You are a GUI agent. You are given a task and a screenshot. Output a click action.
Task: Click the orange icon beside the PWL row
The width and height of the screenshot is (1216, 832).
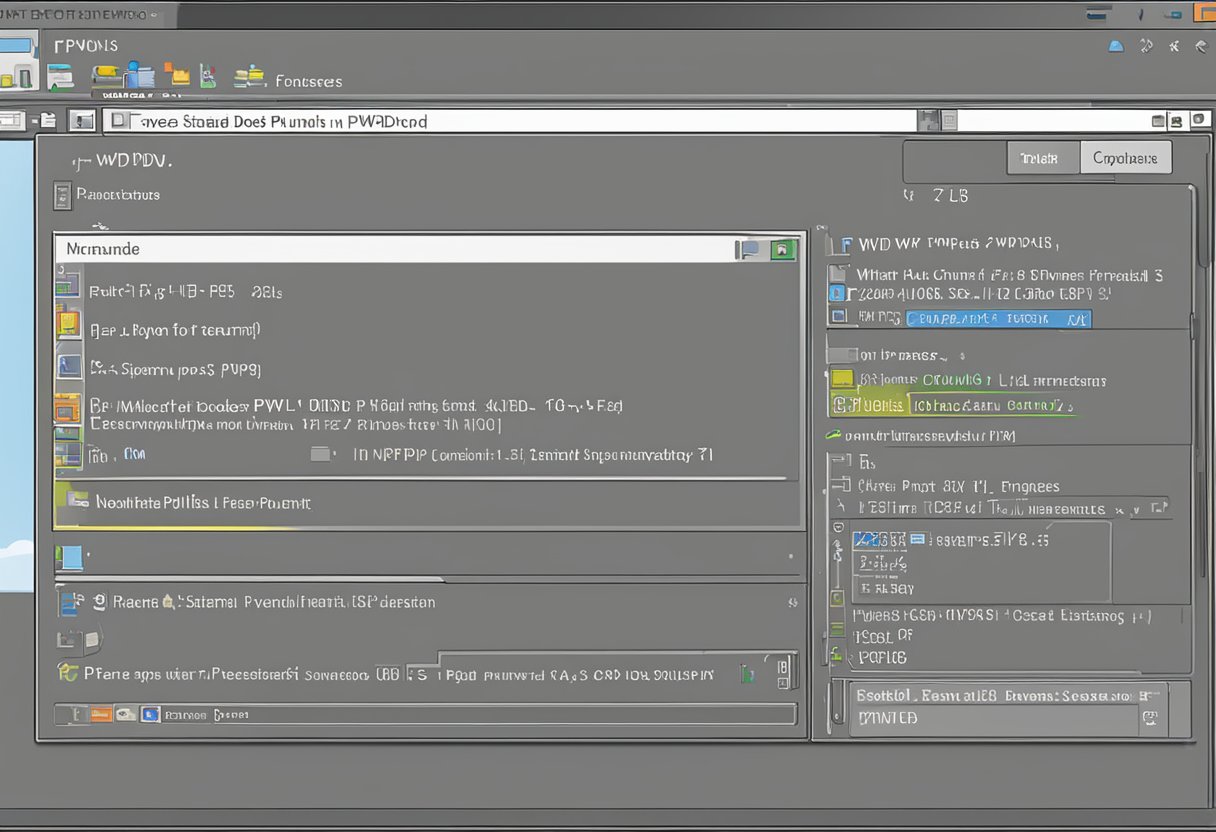[x=67, y=408]
